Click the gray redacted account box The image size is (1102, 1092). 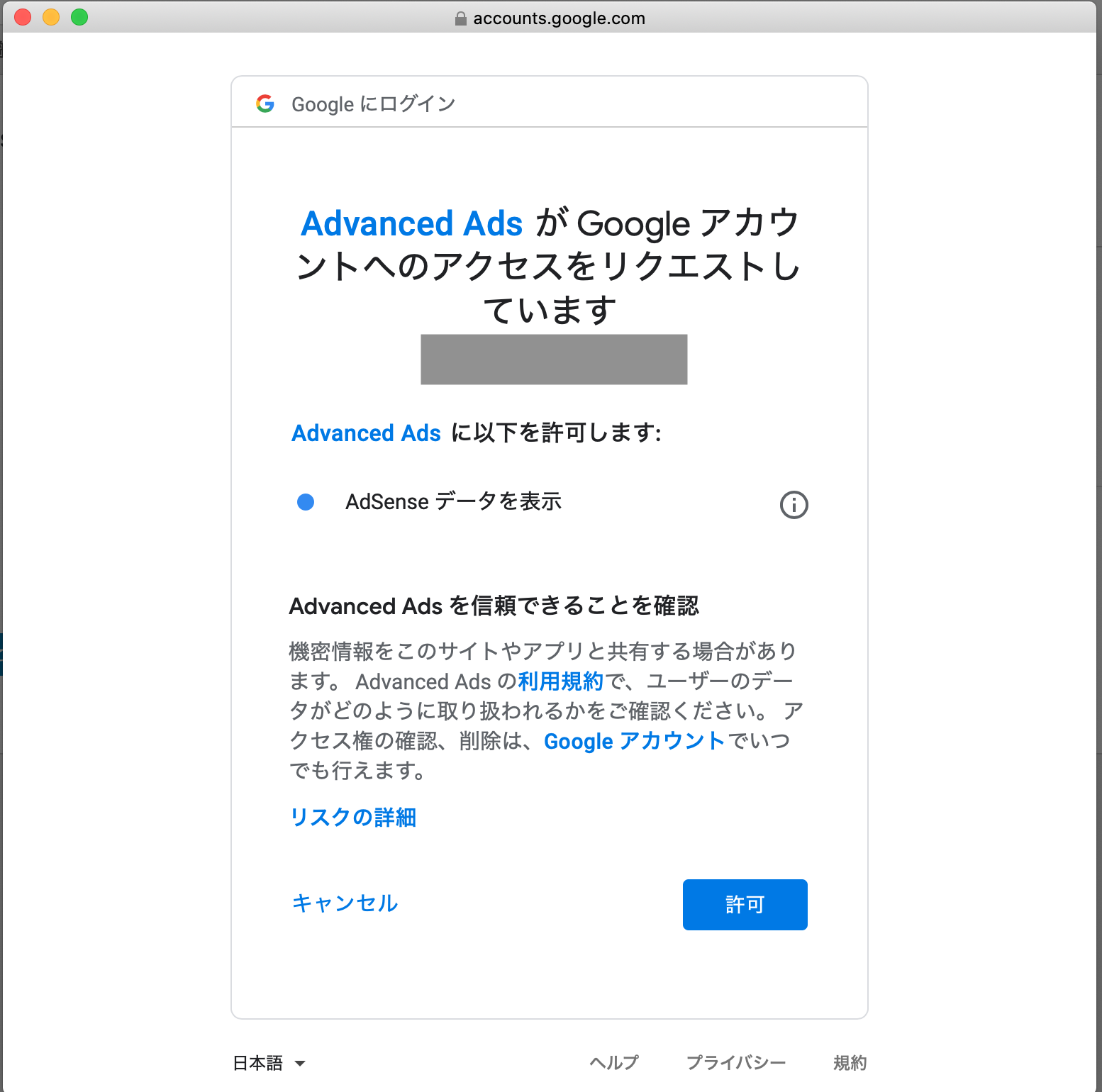pos(554,360)
